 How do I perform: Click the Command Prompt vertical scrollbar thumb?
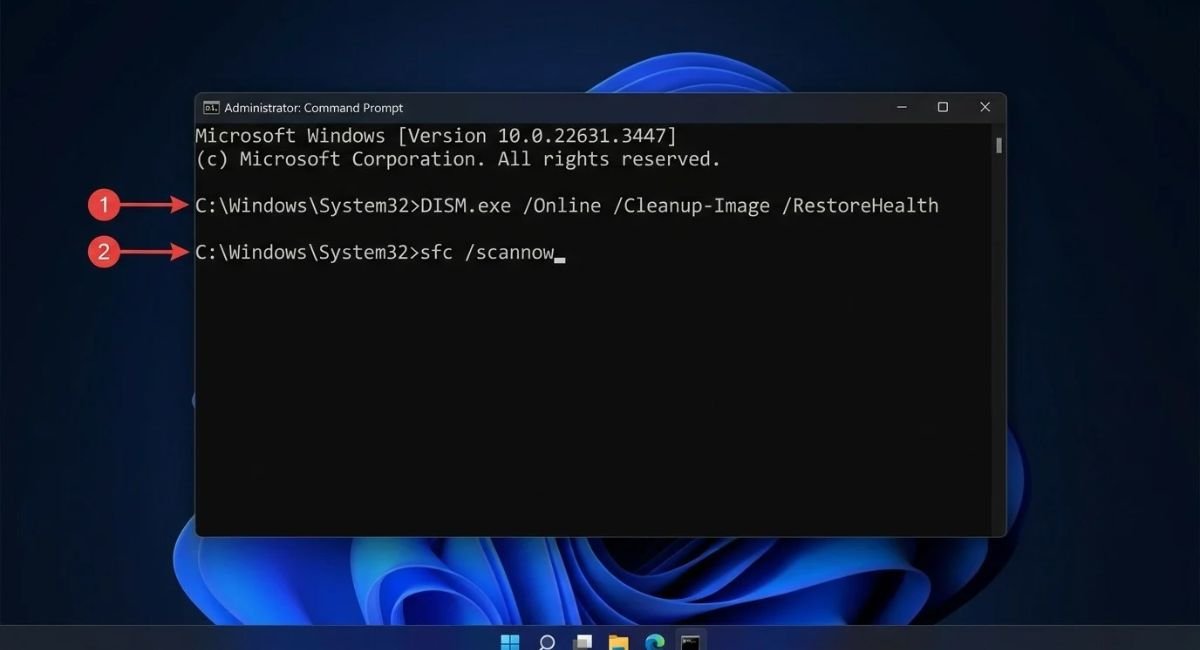999,145
